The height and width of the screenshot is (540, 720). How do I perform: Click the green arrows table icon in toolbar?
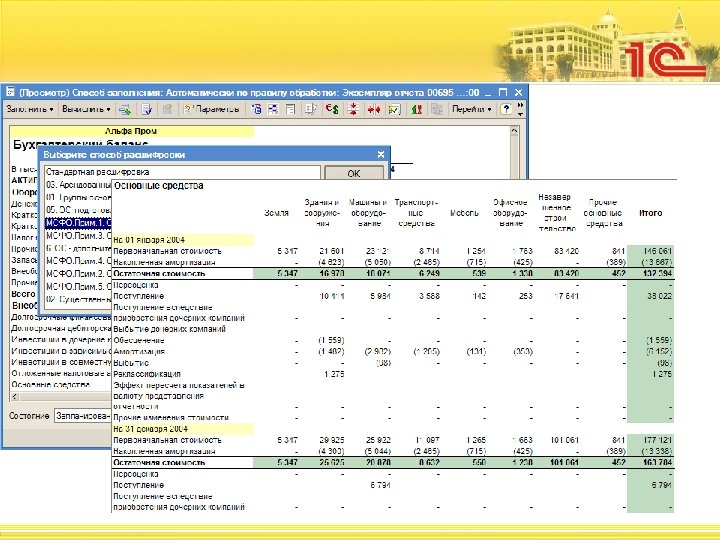pyautogui.click(x=125, y=109)
